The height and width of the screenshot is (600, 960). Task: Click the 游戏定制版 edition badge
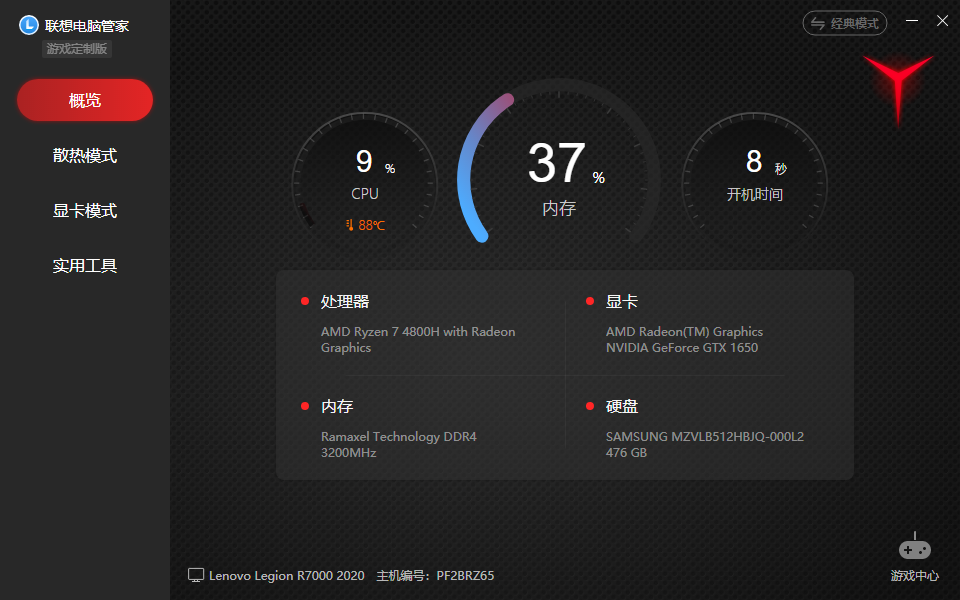[77, 49]
